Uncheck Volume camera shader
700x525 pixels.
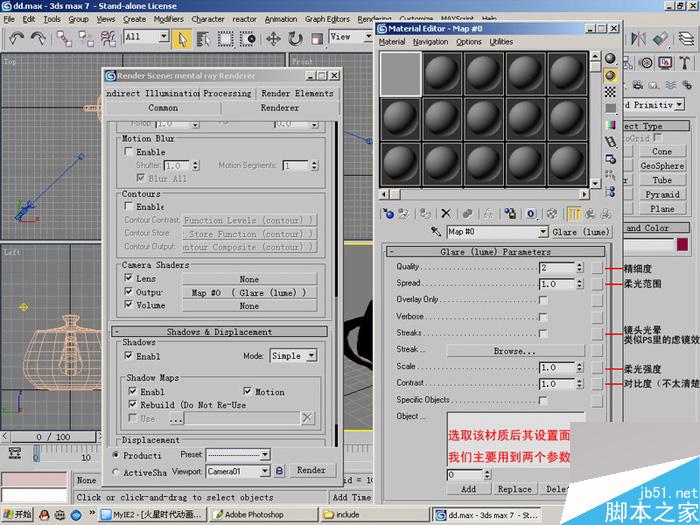pyautogui.click(x=129, y=304)
